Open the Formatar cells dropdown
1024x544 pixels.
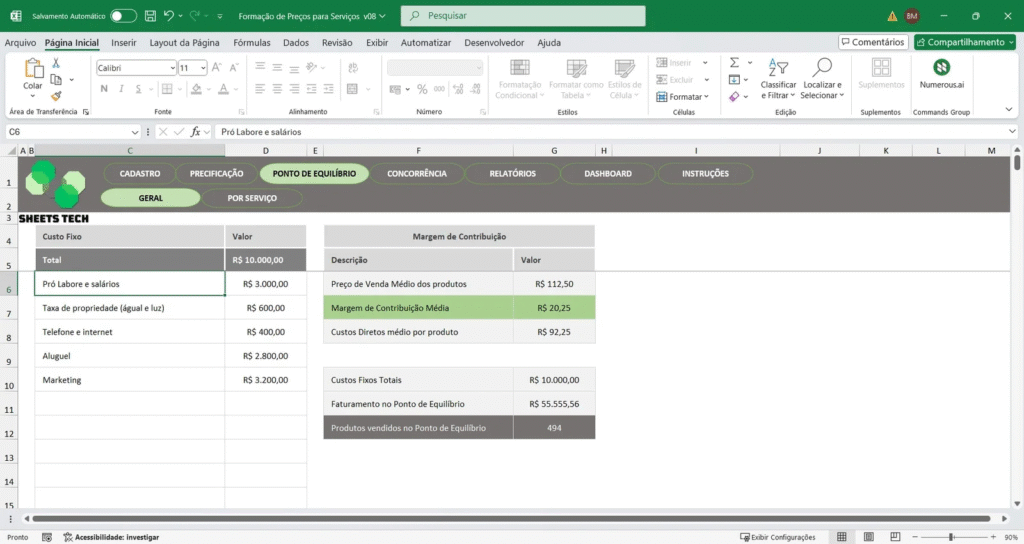coord(684,97)
